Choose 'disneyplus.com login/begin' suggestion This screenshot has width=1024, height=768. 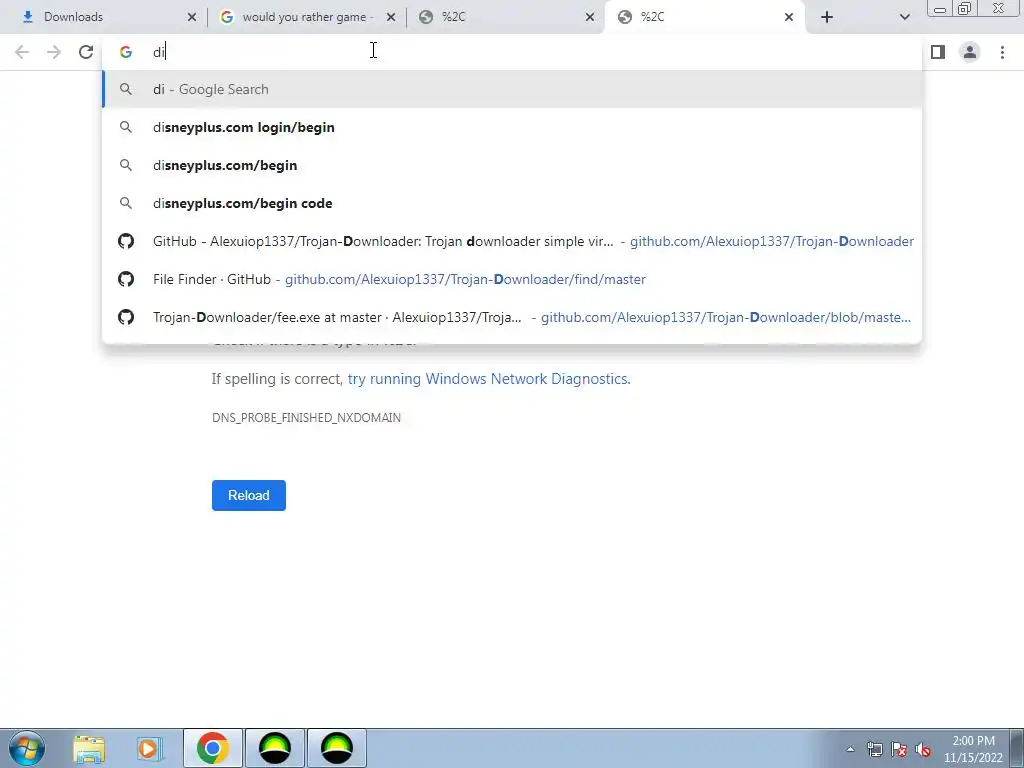(x=512, y=127)
